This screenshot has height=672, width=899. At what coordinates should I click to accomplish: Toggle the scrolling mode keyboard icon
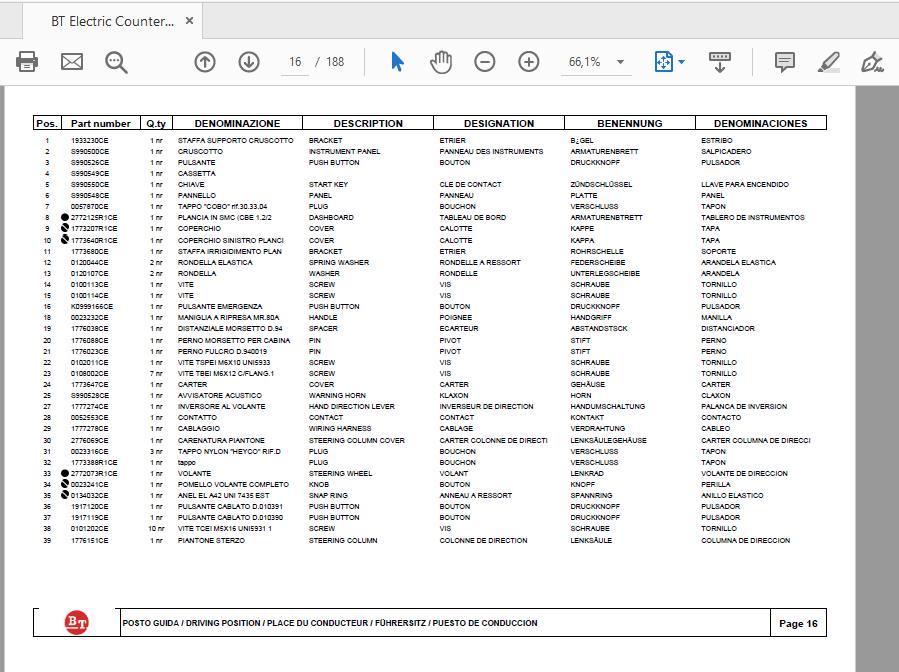click(720, 61)
